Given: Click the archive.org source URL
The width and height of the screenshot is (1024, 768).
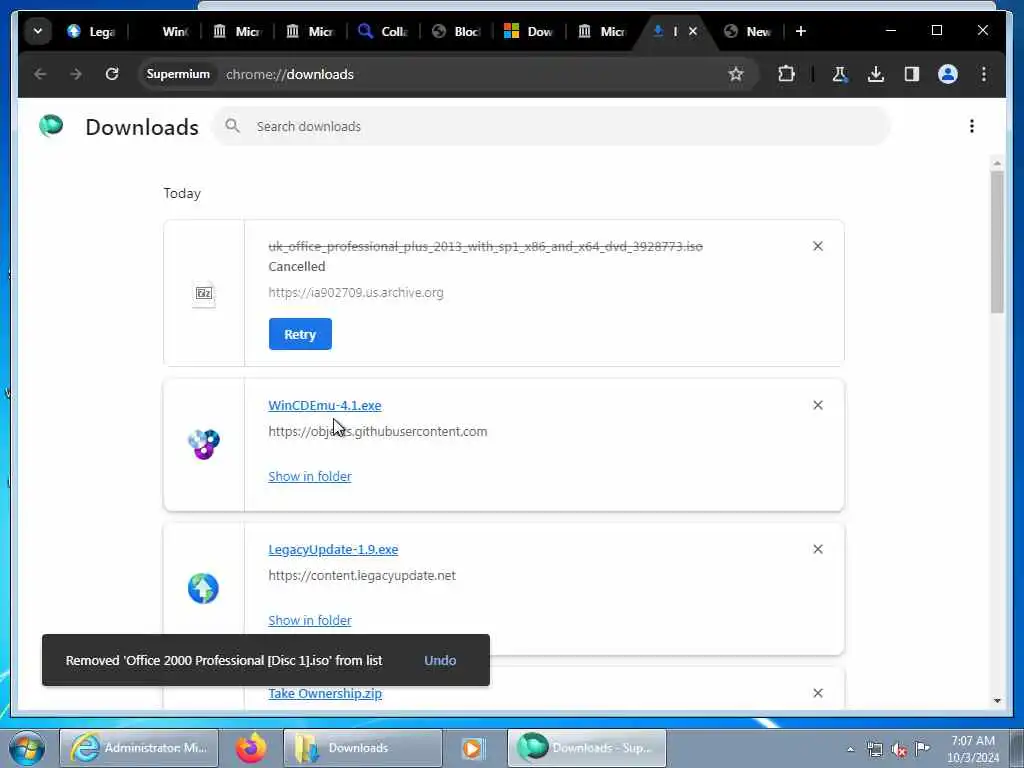Looking at the screenshot, I should click(x=356, y=293).
